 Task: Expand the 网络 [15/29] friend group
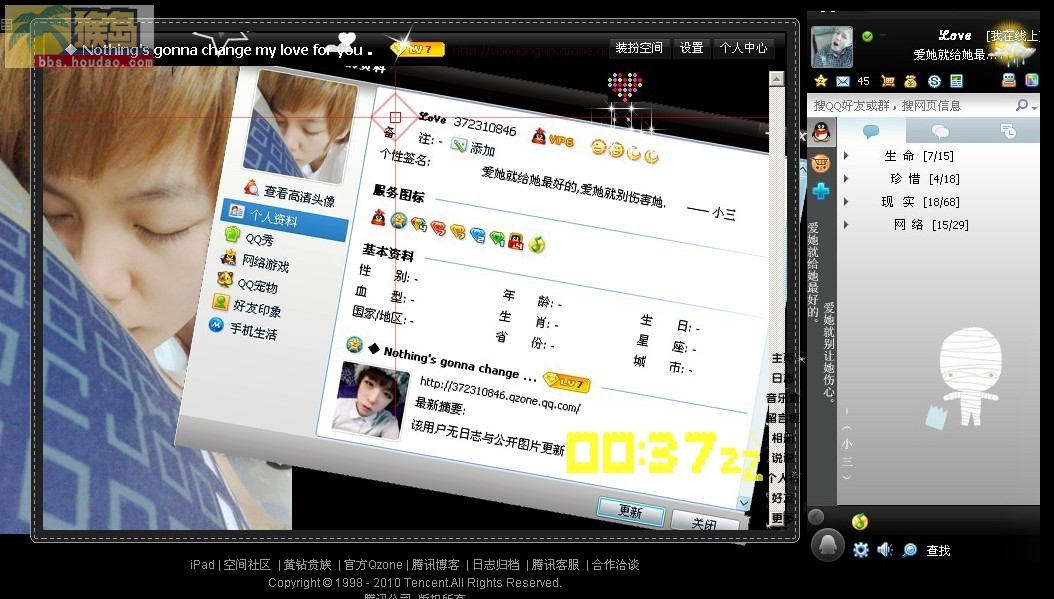click(x=846, y=225)
